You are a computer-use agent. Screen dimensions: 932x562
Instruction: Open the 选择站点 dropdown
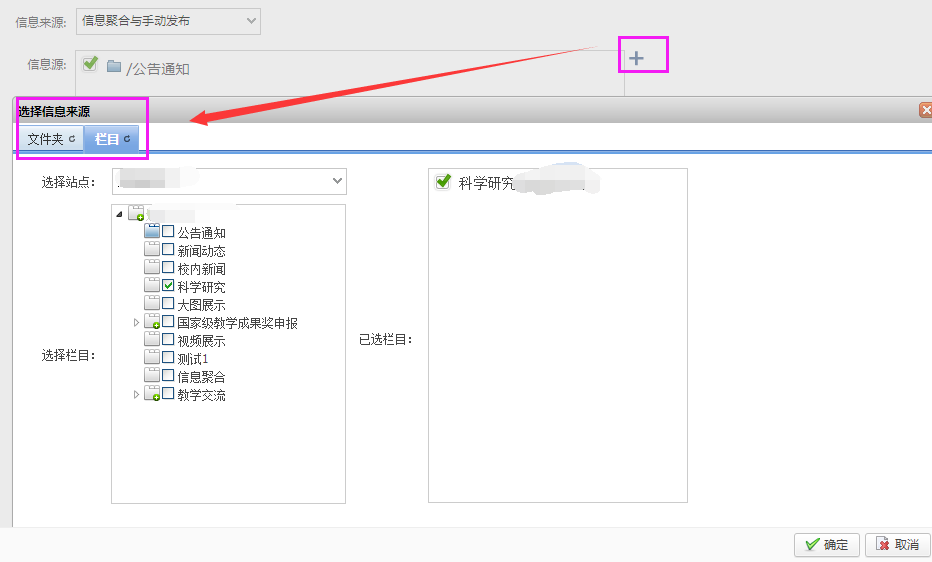tap(230, 181)
